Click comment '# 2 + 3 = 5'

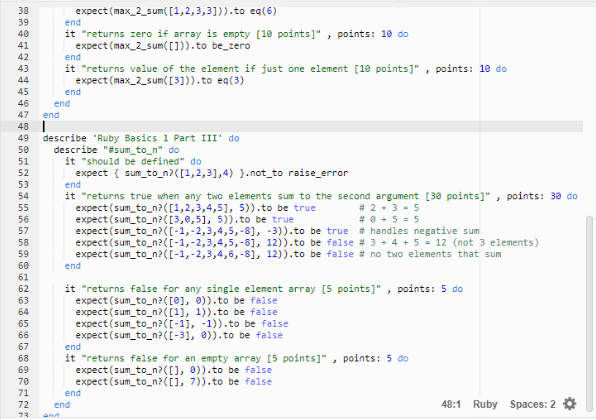pos(389,208)
